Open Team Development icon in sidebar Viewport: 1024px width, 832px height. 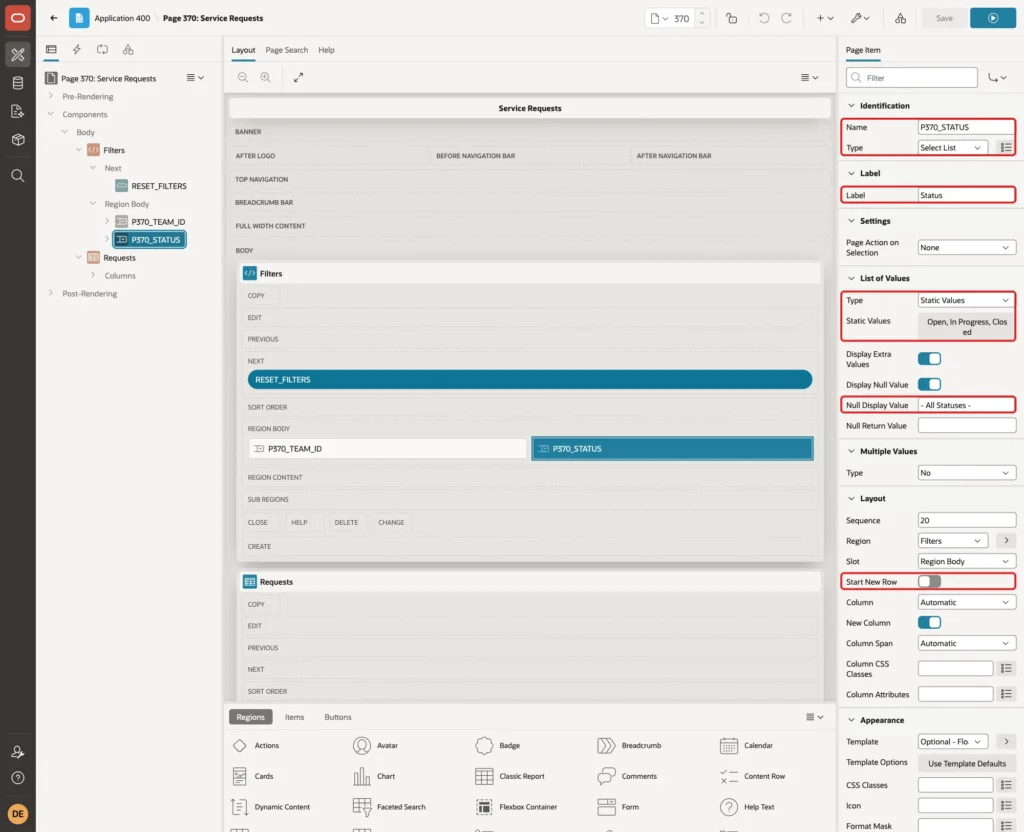18,111
